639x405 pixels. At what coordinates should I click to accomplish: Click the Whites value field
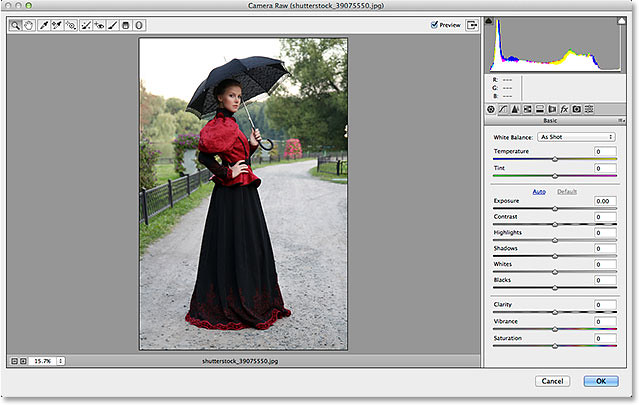click(605, 264)
